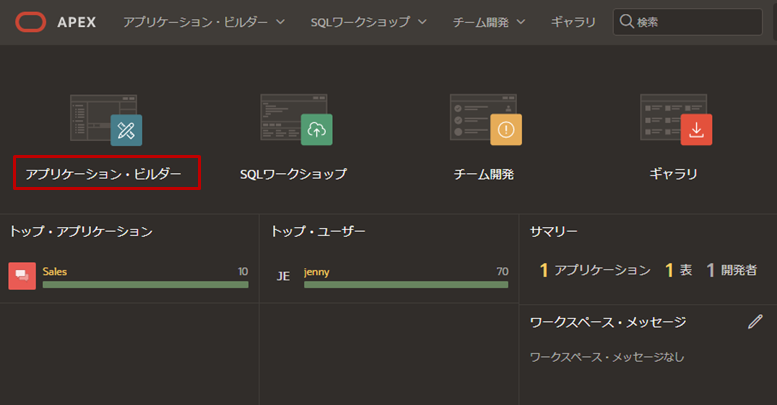Click the チーム開発 label under the tile
This screenshot has width=777, height=405.
click(x=484, y=174)
